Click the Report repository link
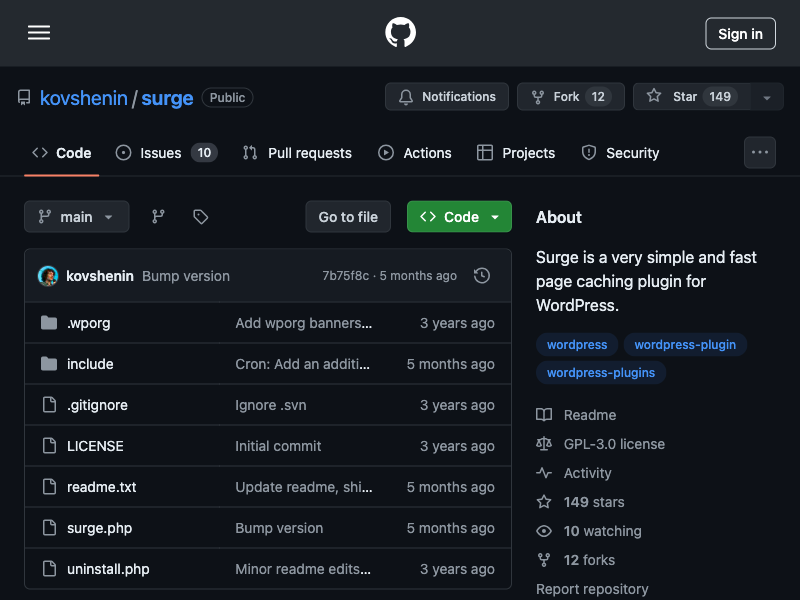Screen dimensions: 800x600 [592, 589]
